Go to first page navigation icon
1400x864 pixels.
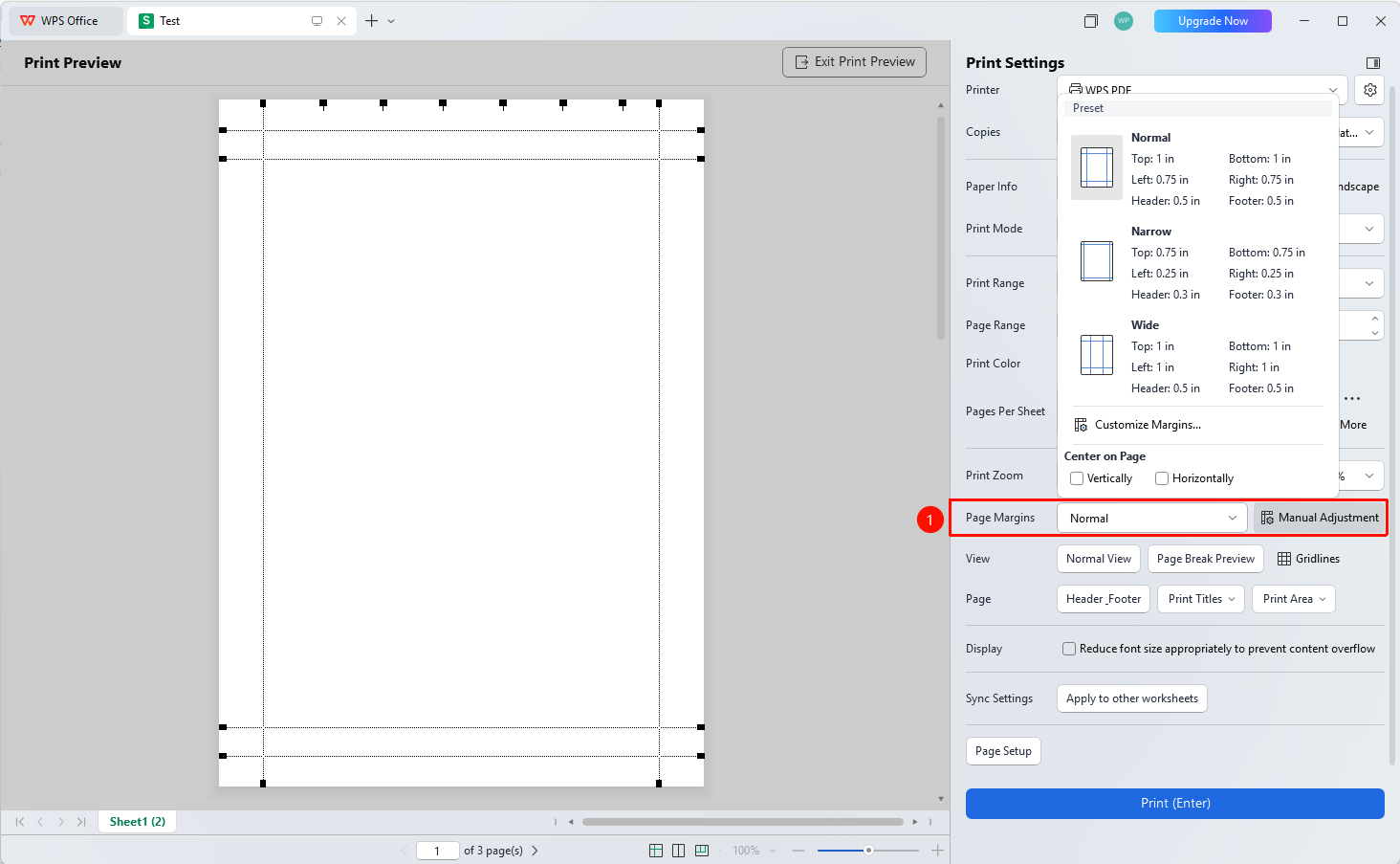click(20, 822)
